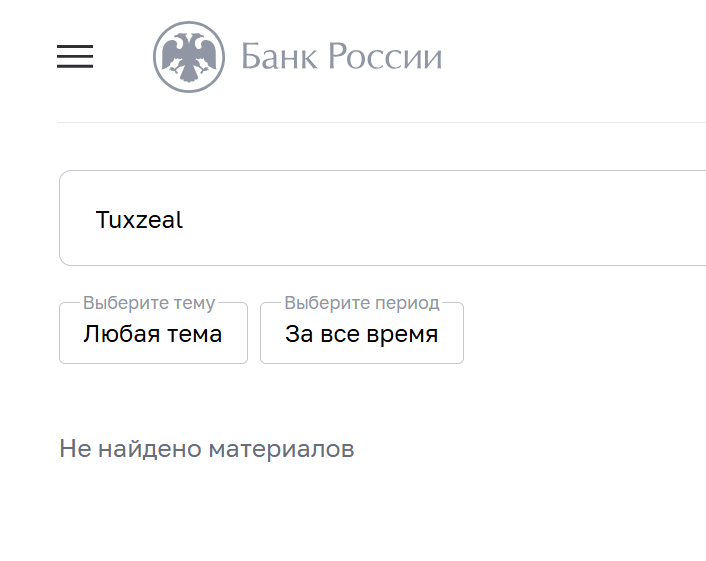The height and width of the screenshot is (561, 706).
Task: Open the За все время period dropdown
Action: click(361, 334)
